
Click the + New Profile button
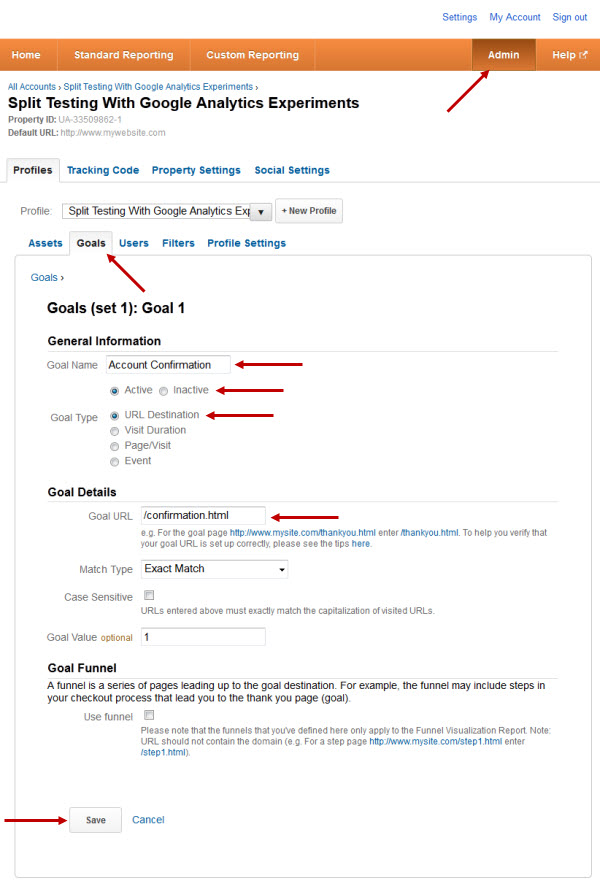(x=308, y=211)
